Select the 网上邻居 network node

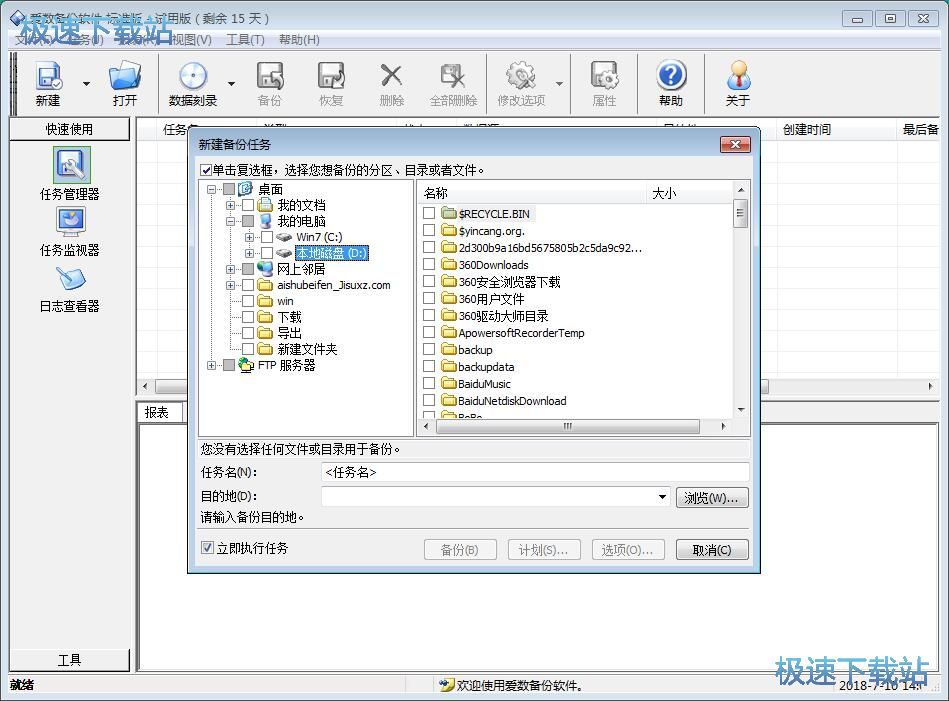coord(301,269)
